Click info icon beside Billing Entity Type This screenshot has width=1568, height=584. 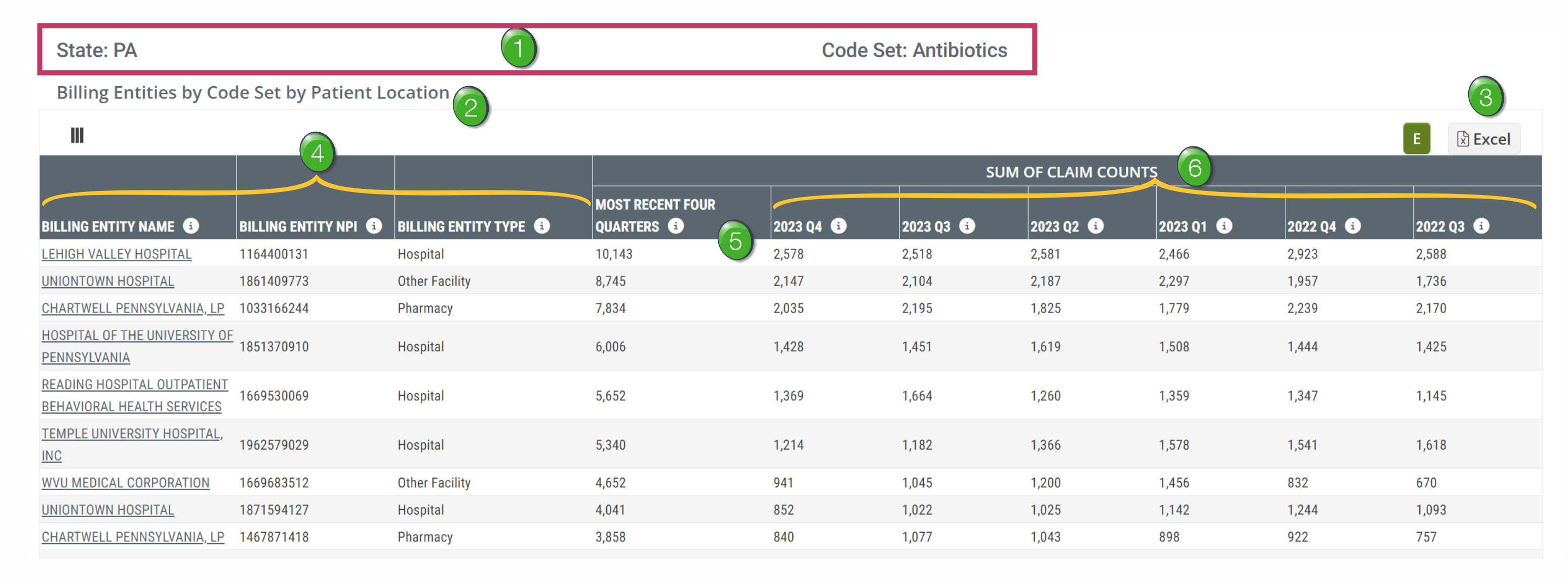(x=541, y=226)
